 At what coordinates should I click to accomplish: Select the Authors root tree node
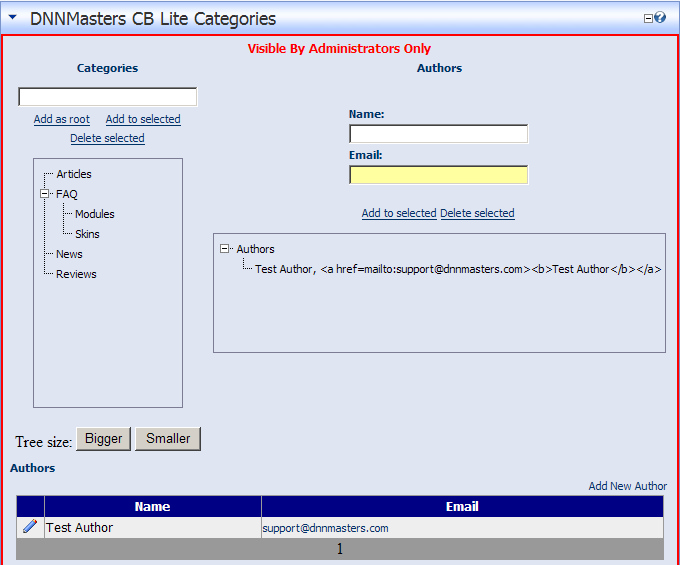tap(255, 249)
